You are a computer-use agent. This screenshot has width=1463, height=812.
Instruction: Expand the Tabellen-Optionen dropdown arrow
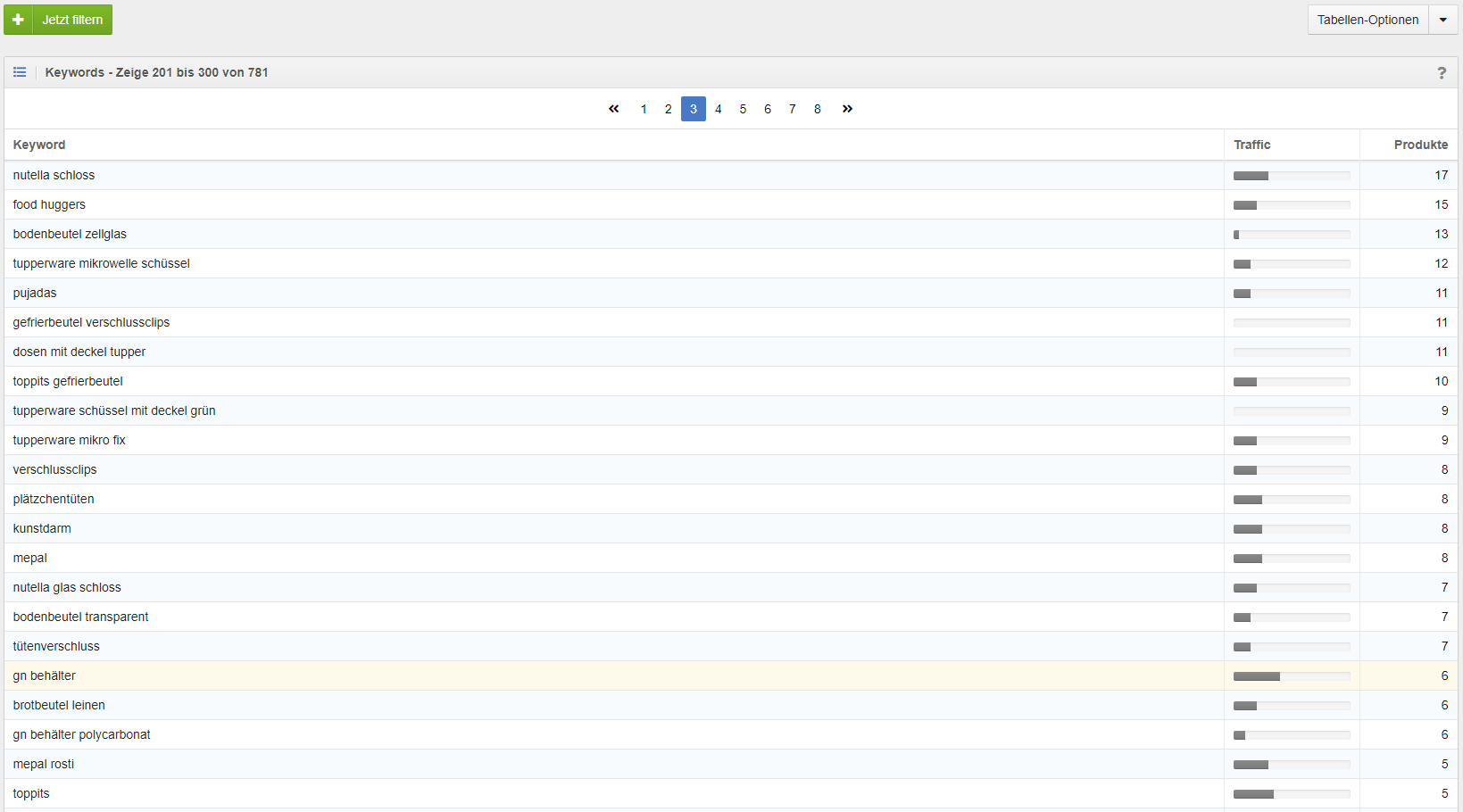(x=1442, y=20)
